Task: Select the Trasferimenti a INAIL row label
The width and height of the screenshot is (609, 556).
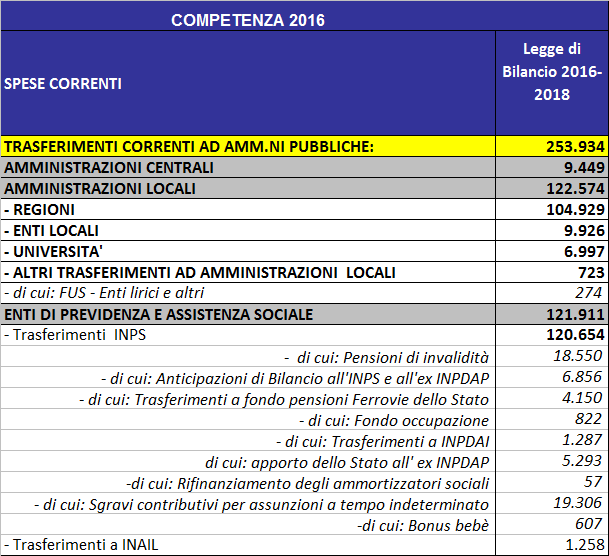Action: [73, 546]
